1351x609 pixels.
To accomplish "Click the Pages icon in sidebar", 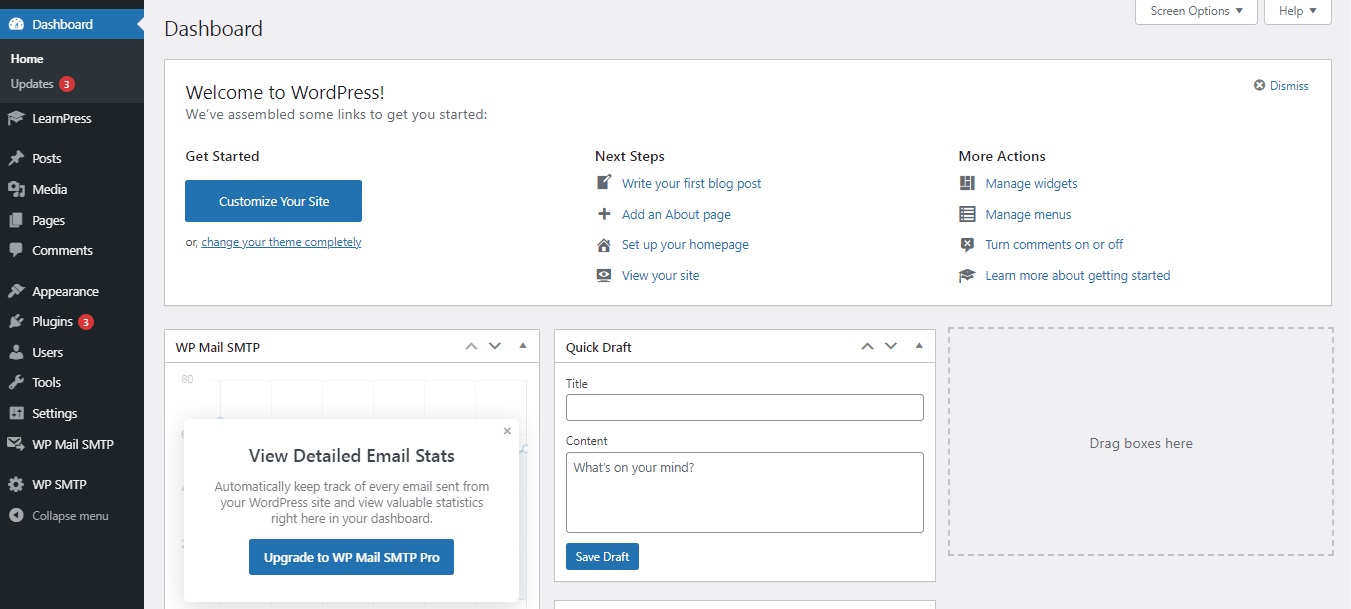I will (16, 220).
